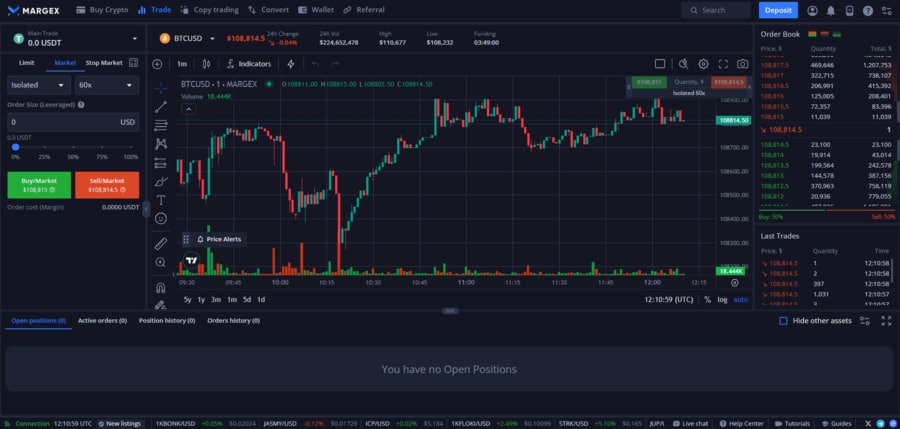
Task: Select the crosshair cursor tool
Action: pos(161,88)
